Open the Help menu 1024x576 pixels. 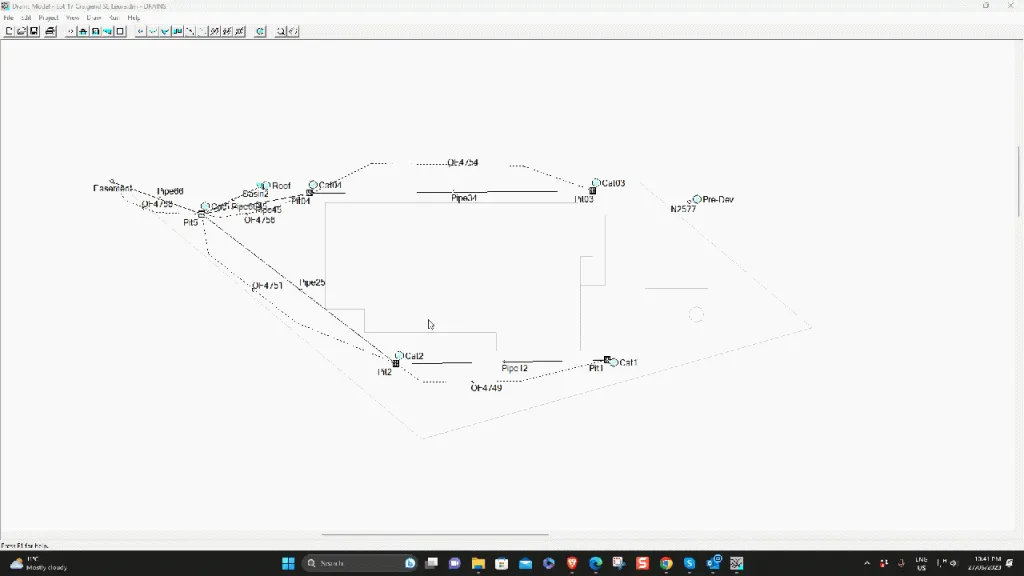pyautogui.click(x=133, y=18)
